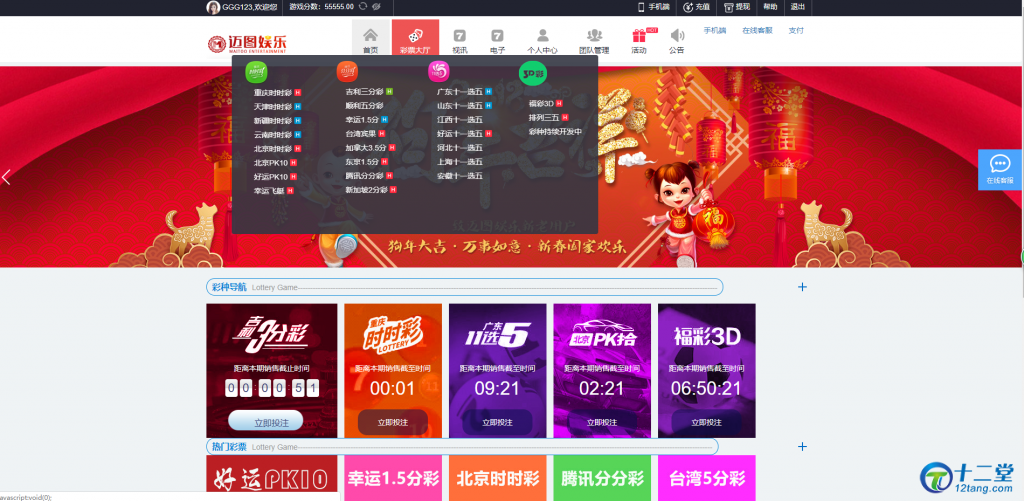Open the 充值 recharge option
This screenshot has height=501, width=1024.
(x=696, y=7)
